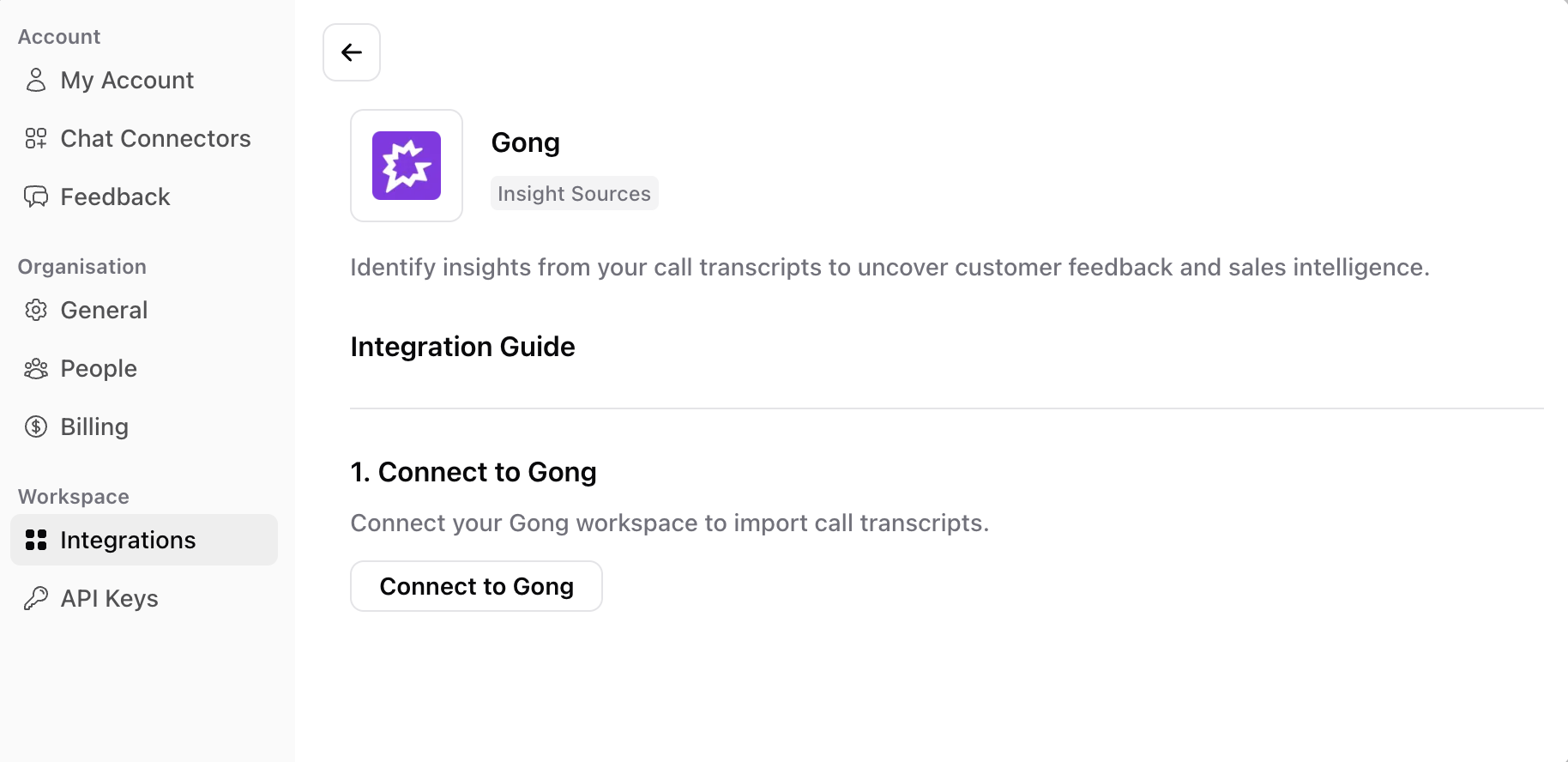Open the People page

click(x=98, y=368)
